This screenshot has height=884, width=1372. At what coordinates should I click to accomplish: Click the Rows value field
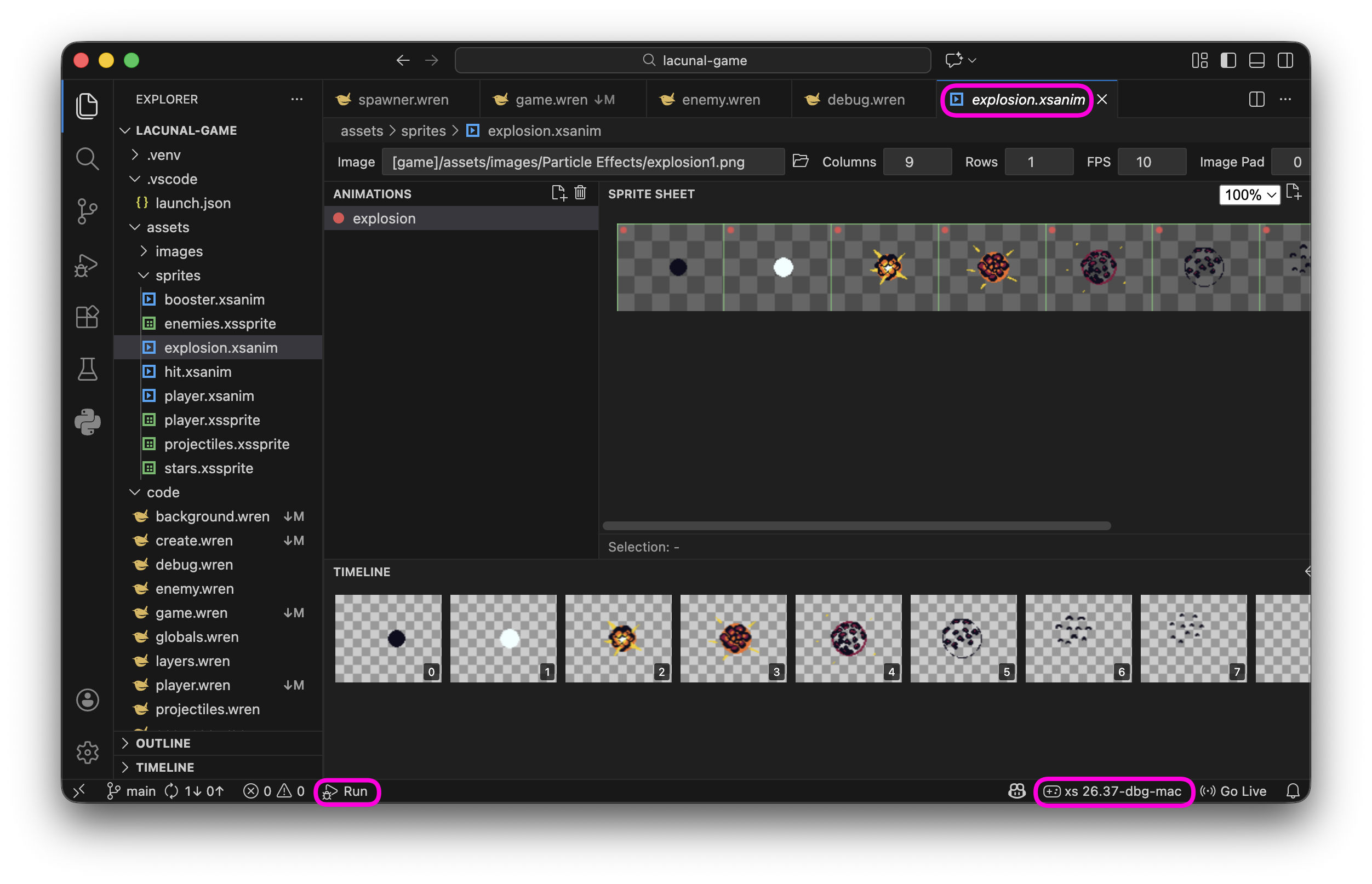coord(1038,162)
